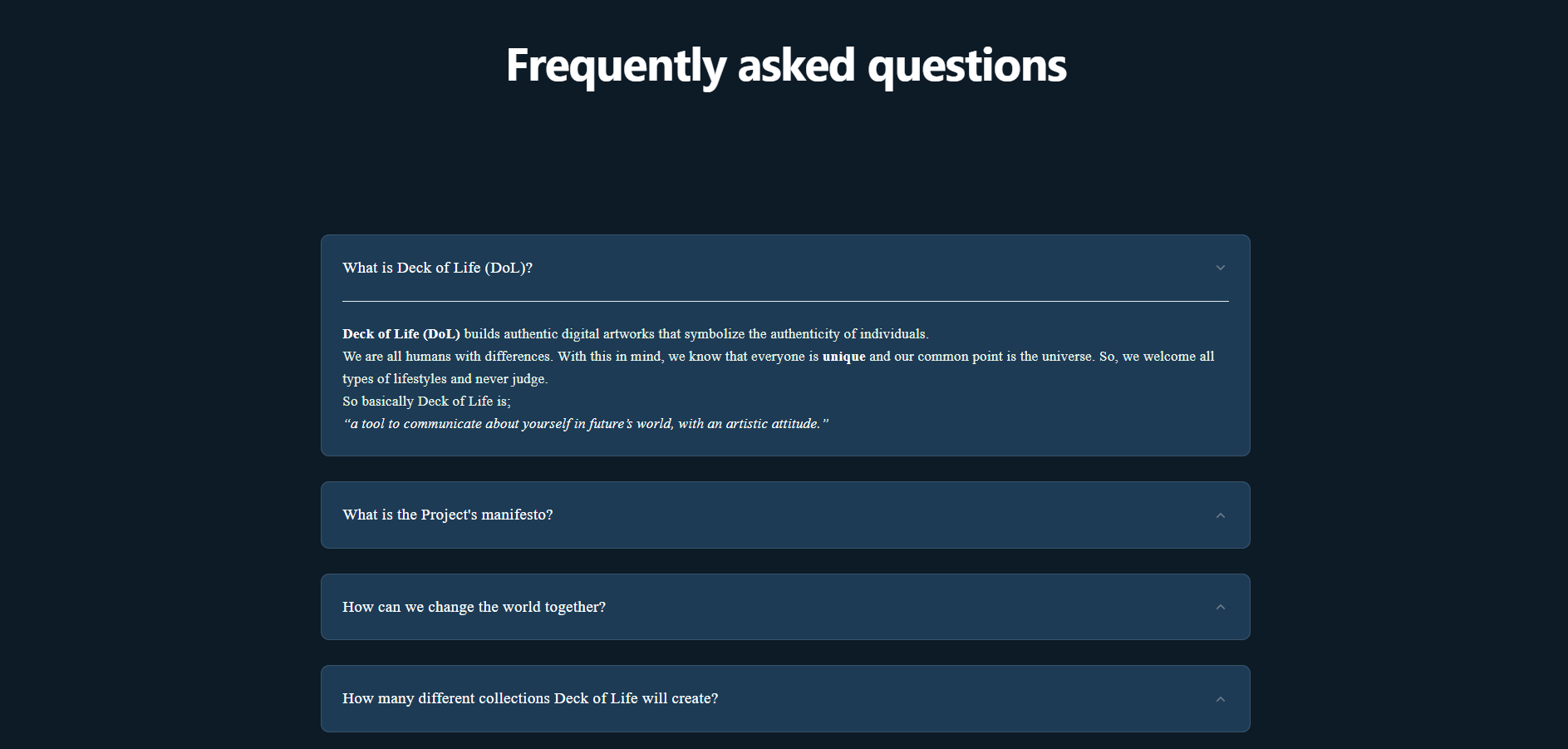Click the 'So basically Deck of Life is;' line
Viewport: 1568px width, 749px height.
click(426, 402)
